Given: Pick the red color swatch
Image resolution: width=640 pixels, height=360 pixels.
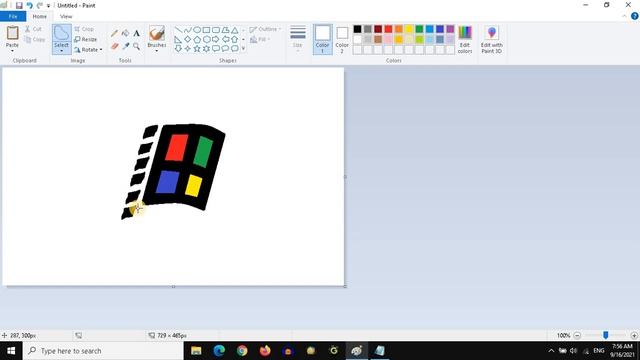Looking at the screenshot, I should [x=388, y=29].
